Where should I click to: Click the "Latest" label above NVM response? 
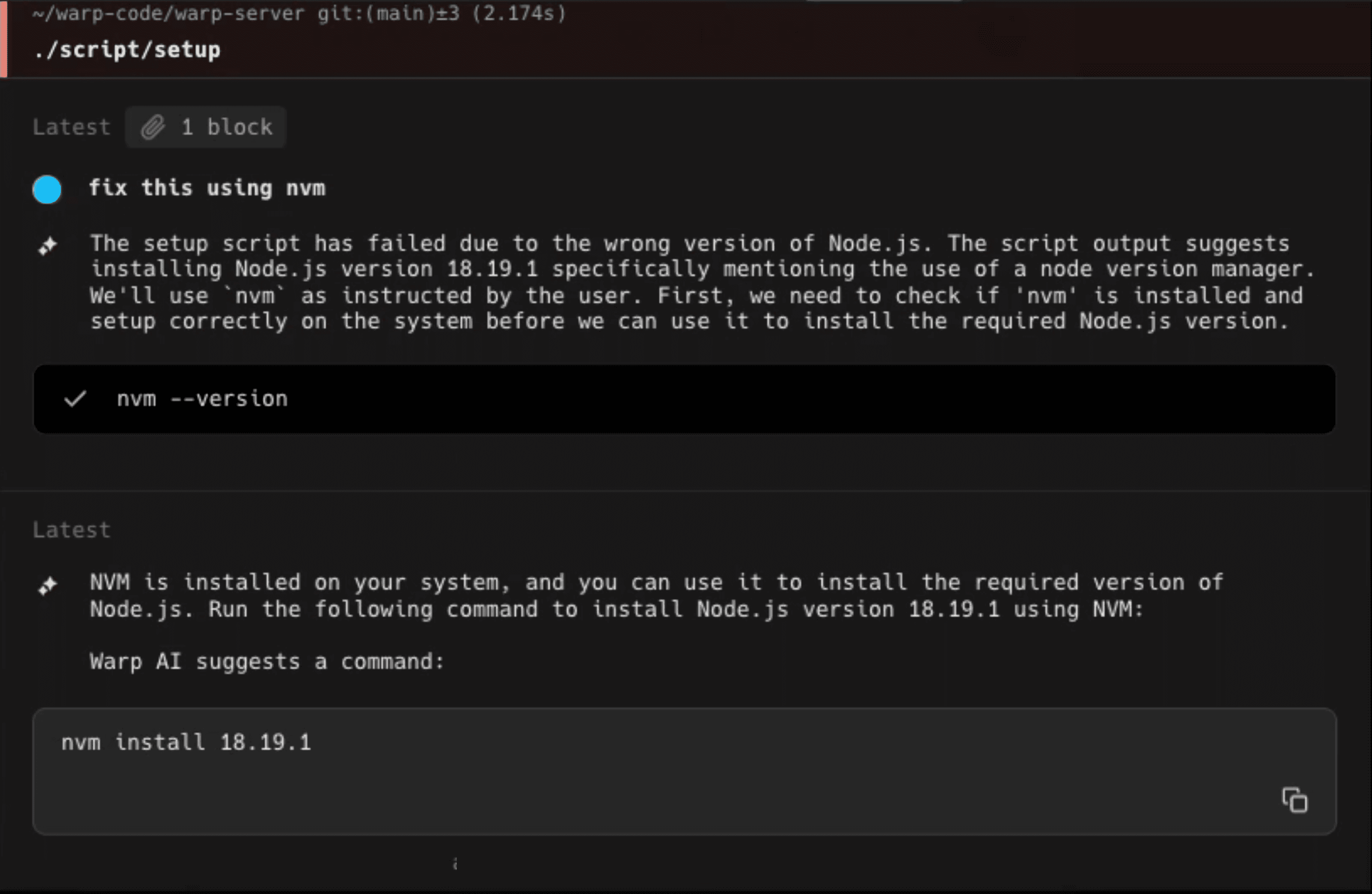(x=71, y=530)
